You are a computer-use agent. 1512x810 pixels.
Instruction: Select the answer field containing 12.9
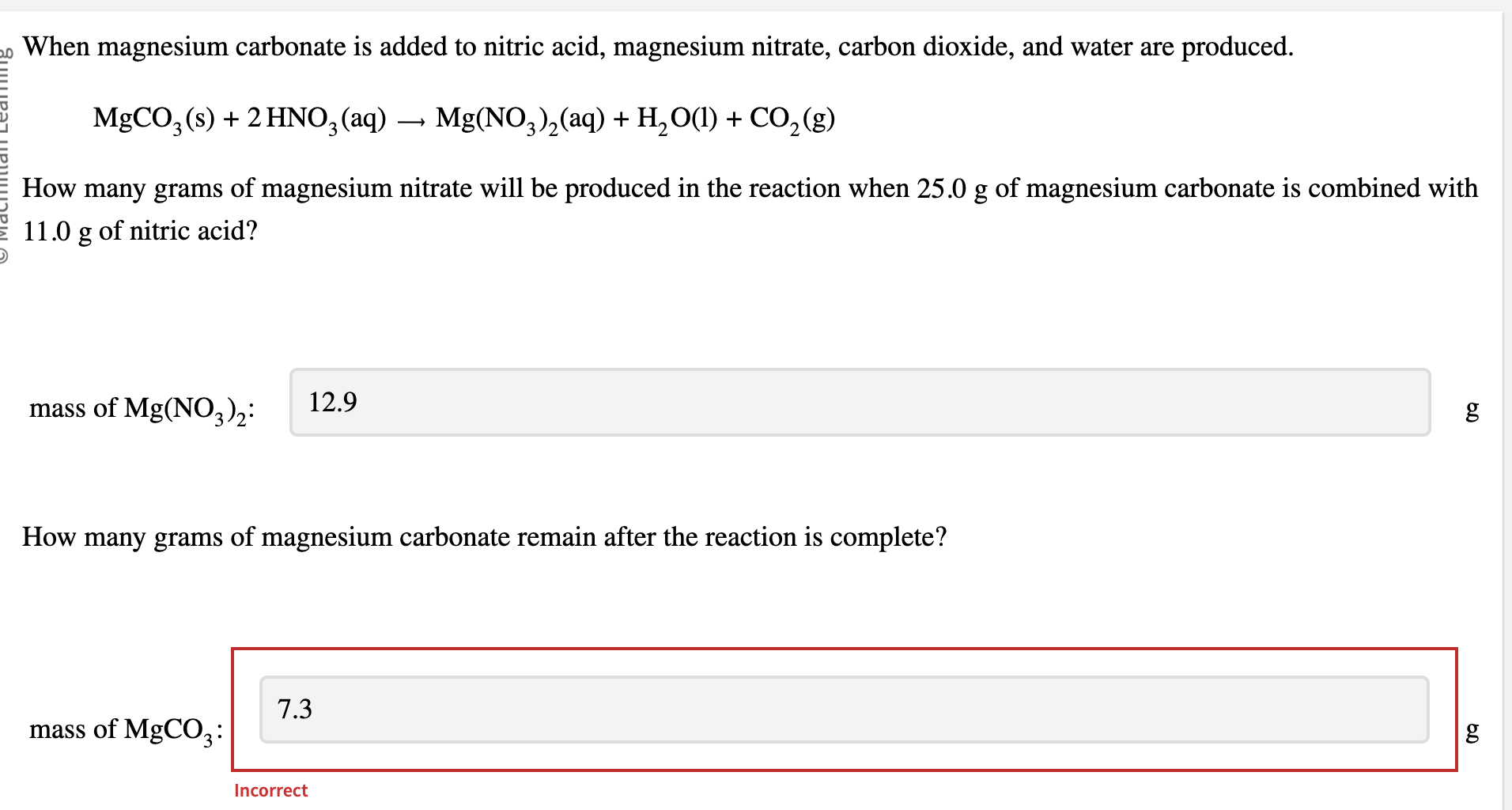(332, 401)
